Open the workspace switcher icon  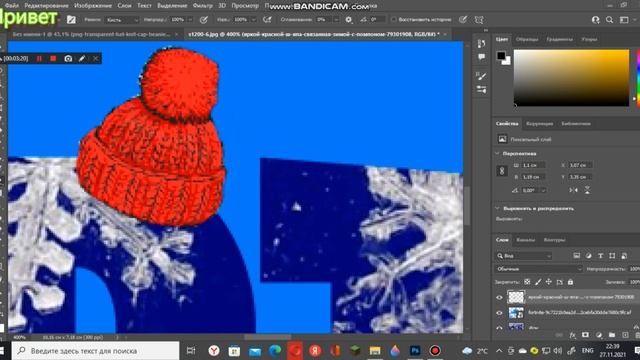click(624, 20)
